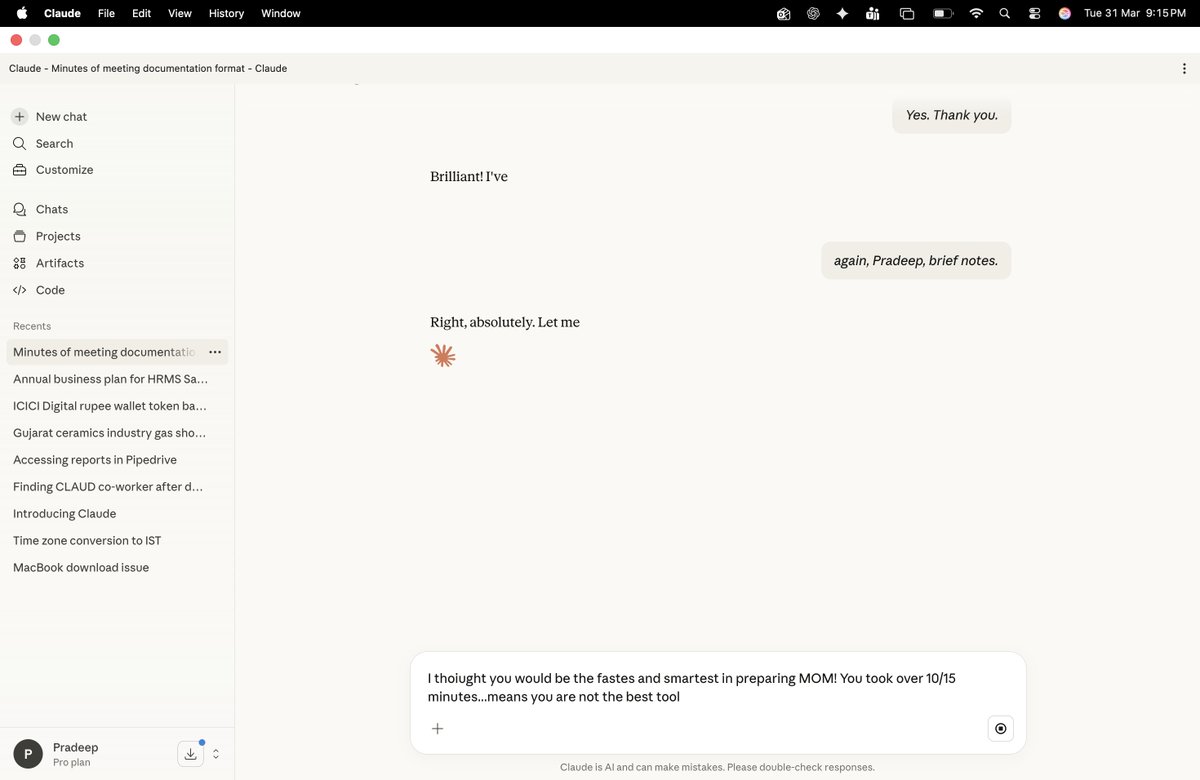Click the Recents section label

[x=32, y=327]
